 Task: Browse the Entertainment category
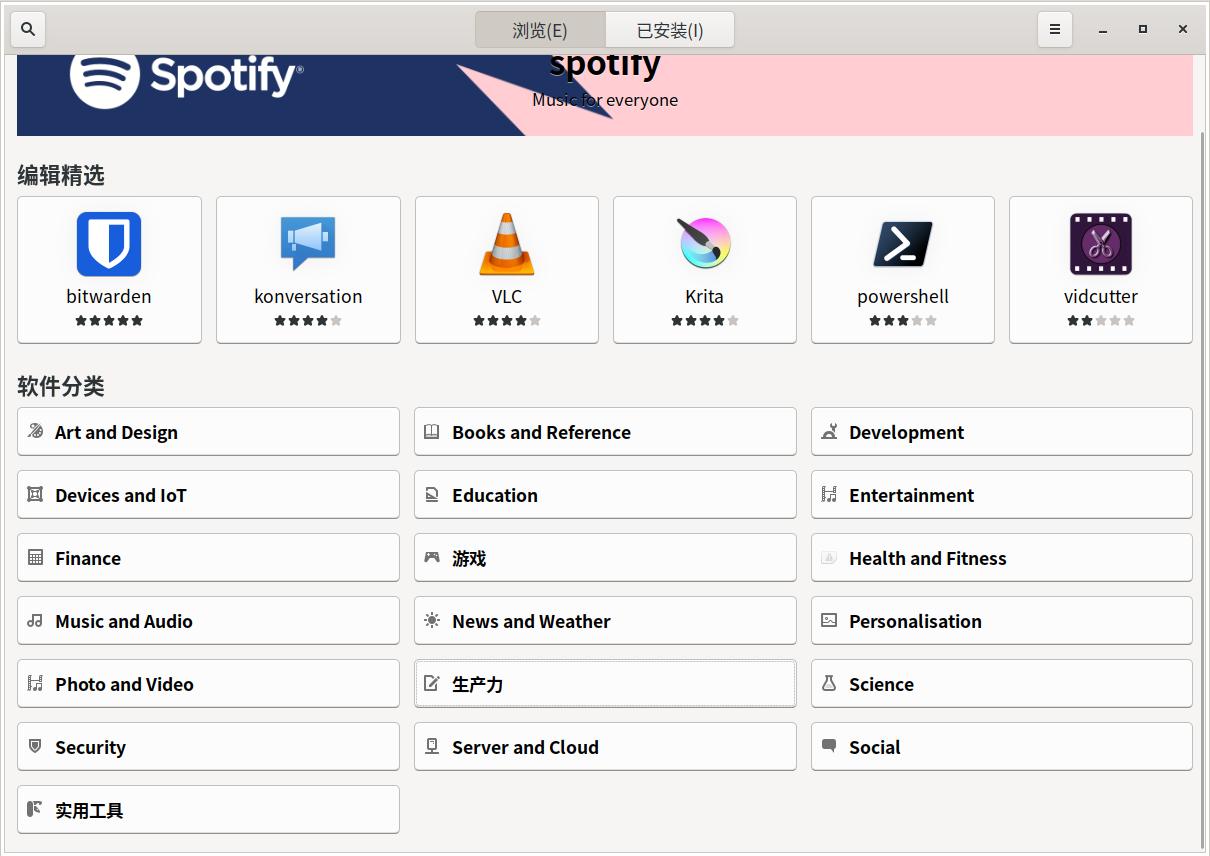click(x=1002, y=495)
